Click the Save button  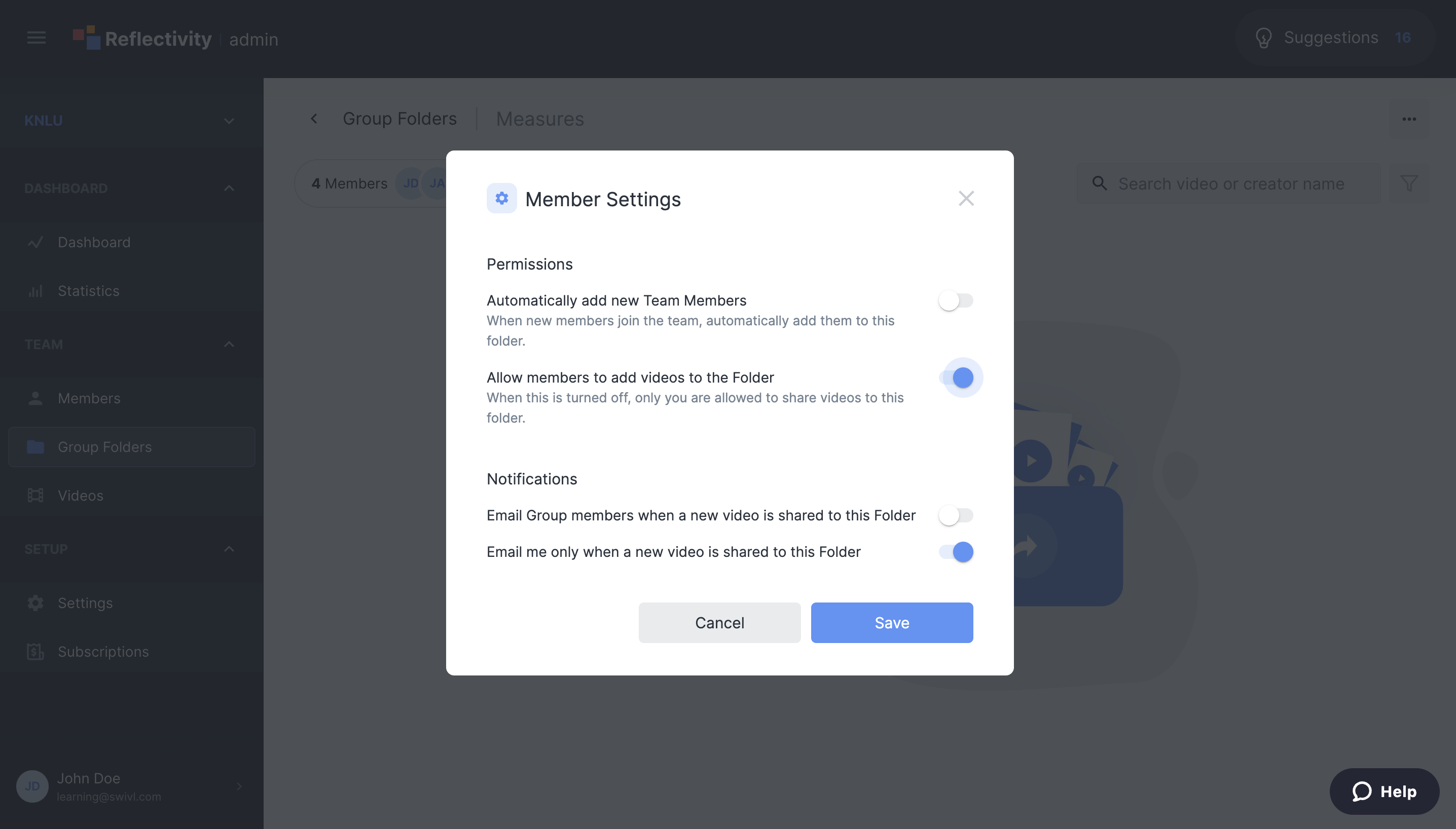coord(892,622)
